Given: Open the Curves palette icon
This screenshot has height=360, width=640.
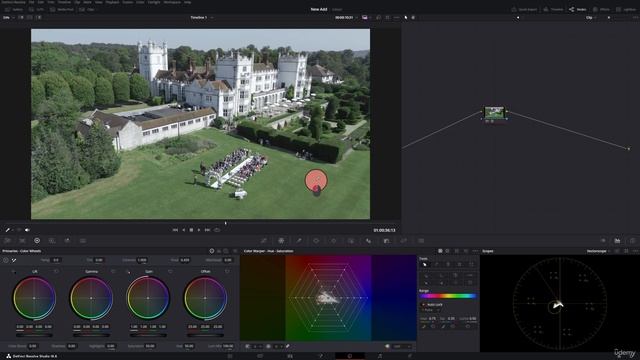Looking at the screenshot, I should [264, 241].
